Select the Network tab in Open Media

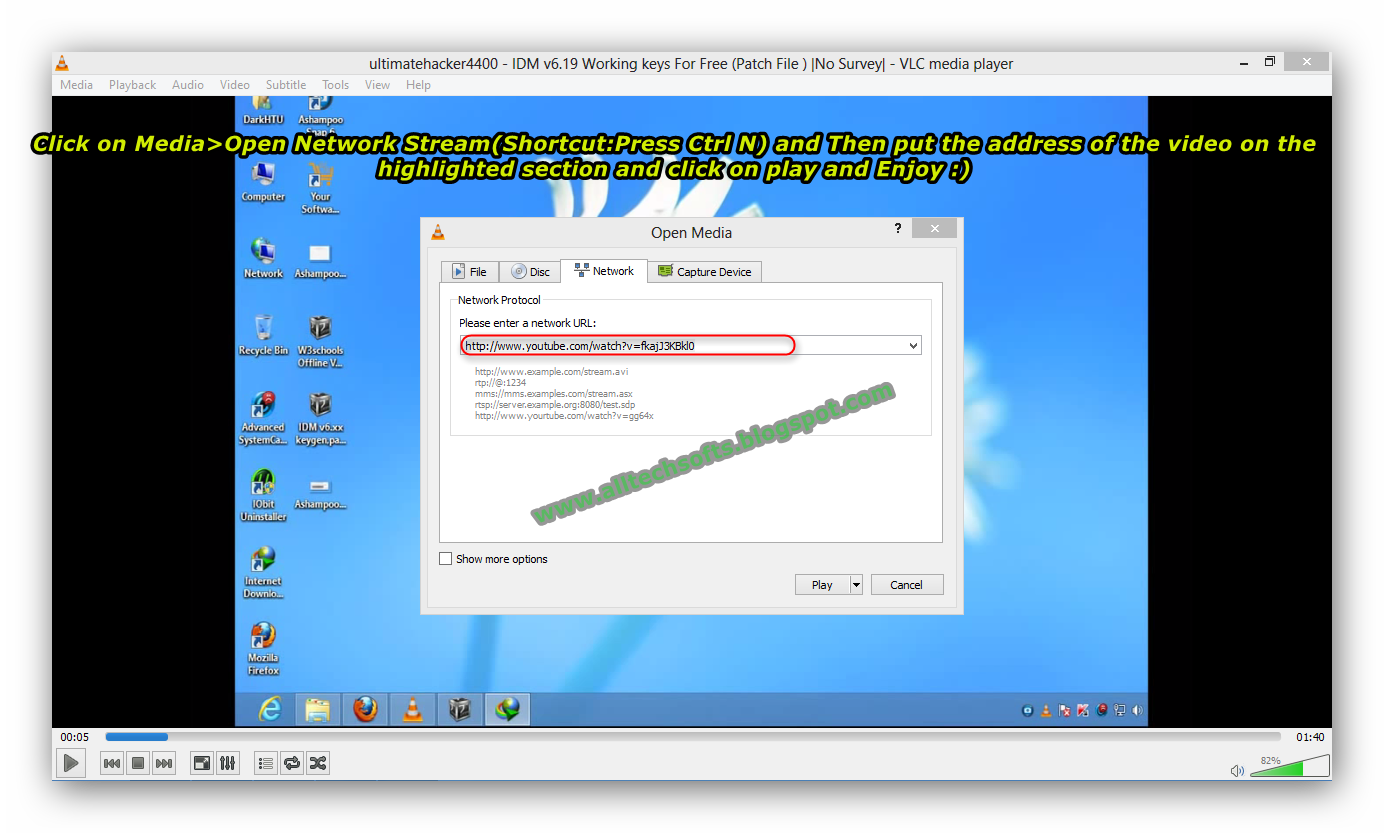click(x=604, y=271)
